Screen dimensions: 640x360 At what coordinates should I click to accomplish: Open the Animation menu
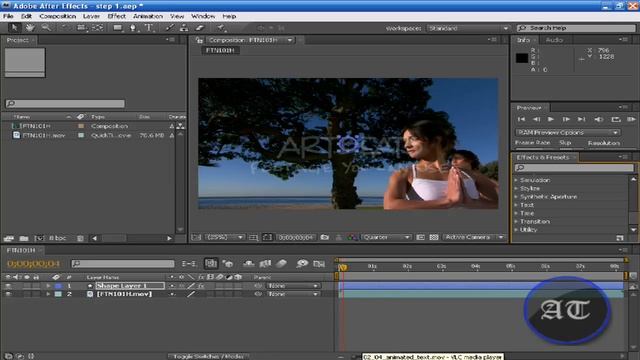tap(148, 16)
